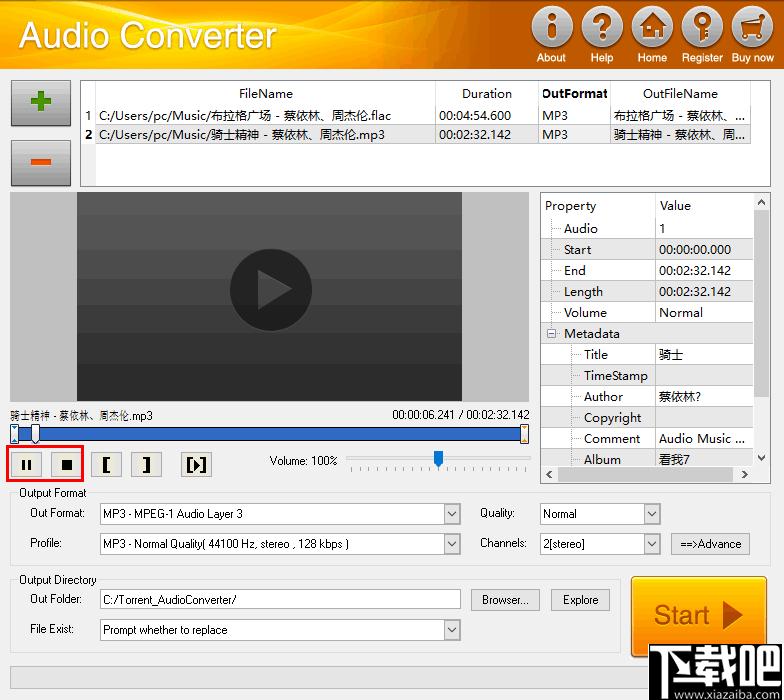Click duration 00:04:54.600 cell

pyautogui.click(x=486, y=116)
